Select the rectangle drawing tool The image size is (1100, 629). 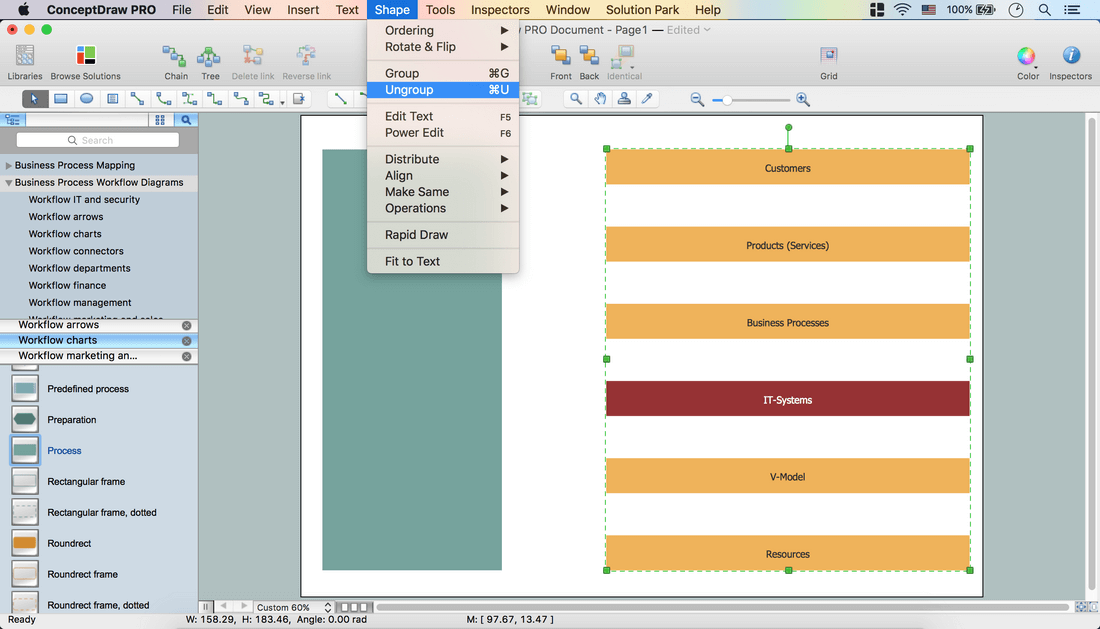click(61, 99)
